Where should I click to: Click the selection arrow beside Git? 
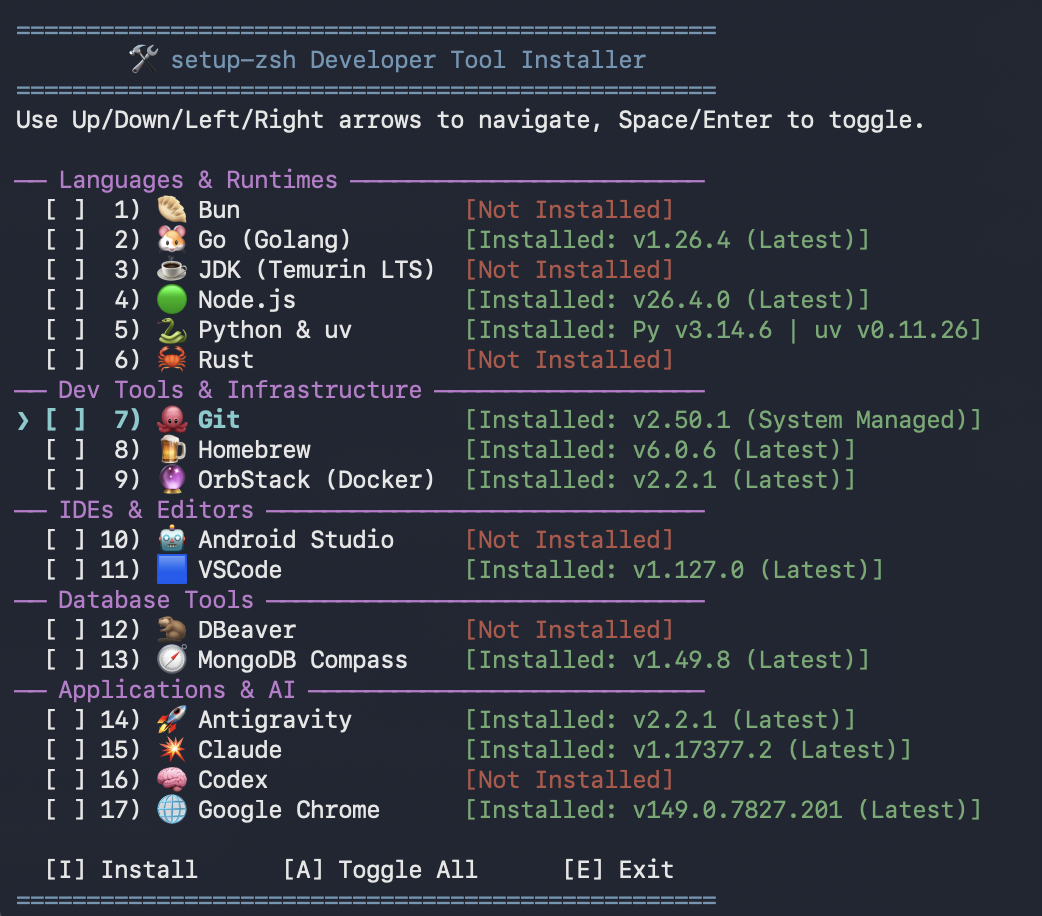coord(23,421)
